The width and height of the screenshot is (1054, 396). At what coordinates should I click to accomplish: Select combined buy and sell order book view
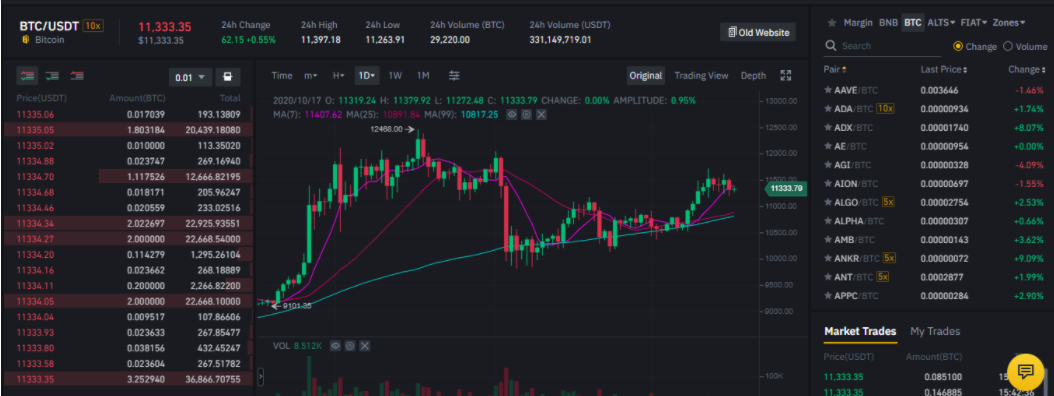pyautogui.click(x=28, y=76)
